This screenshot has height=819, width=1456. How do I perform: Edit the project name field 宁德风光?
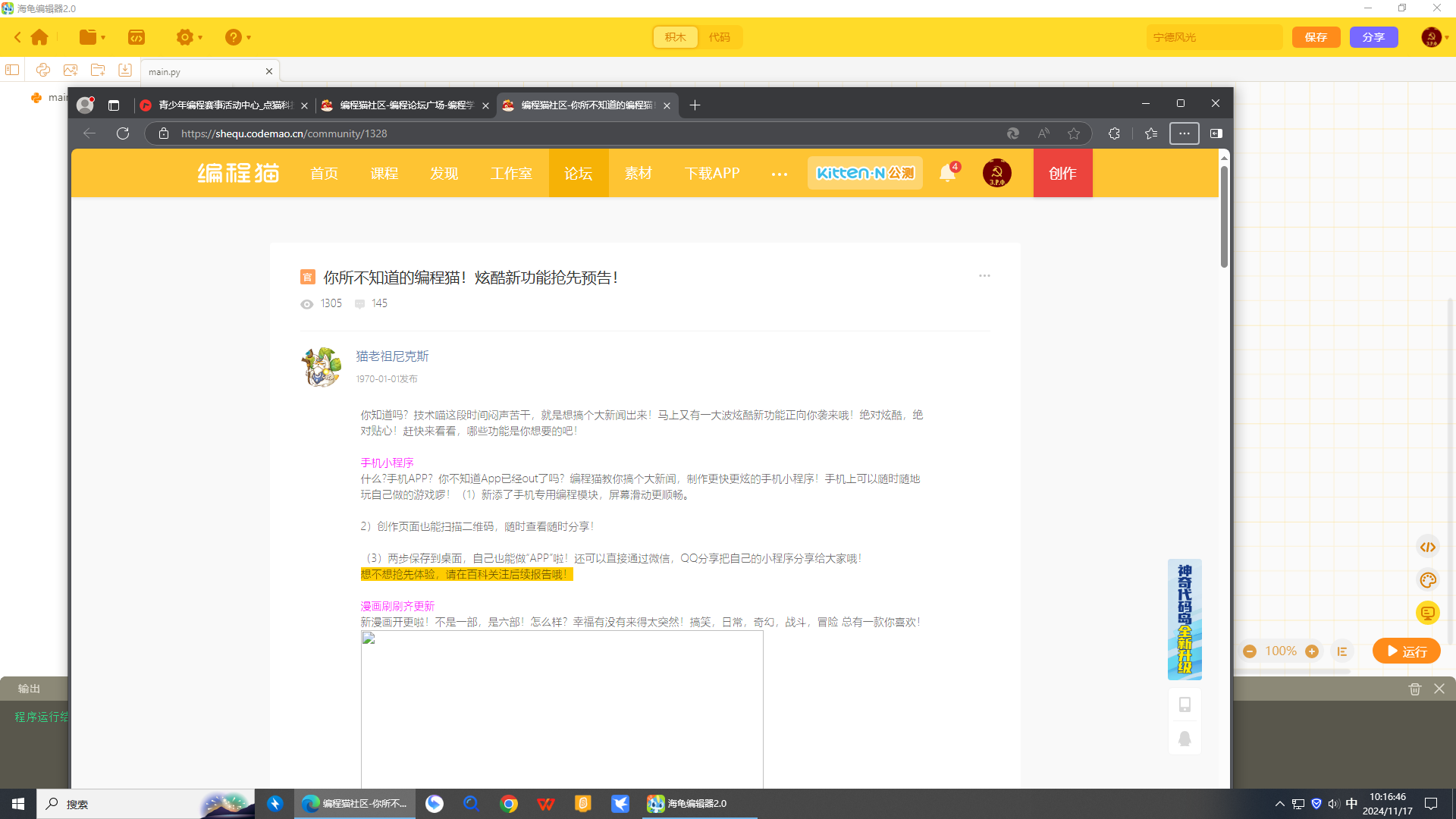coord(1214,37)
